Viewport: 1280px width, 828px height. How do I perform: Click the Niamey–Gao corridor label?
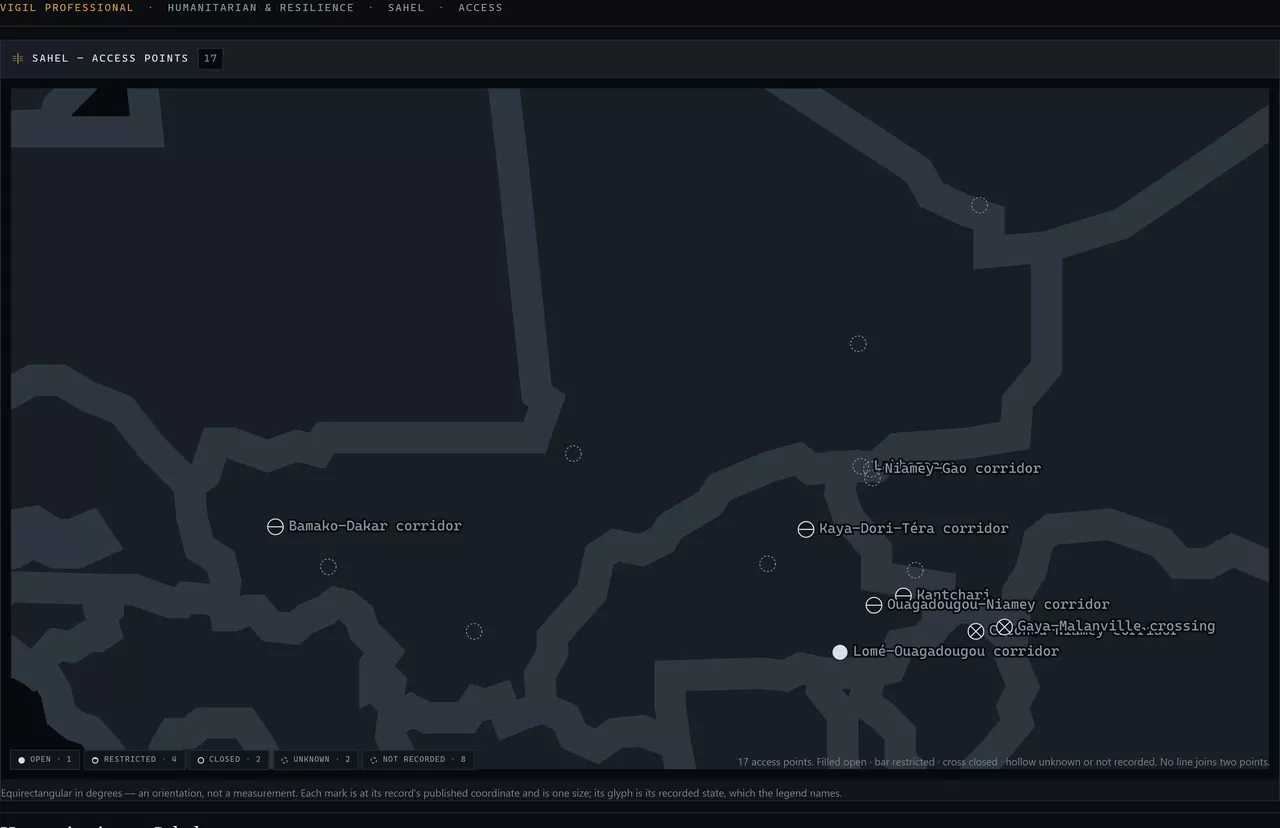pyautogui.click(x=963, y=468)
